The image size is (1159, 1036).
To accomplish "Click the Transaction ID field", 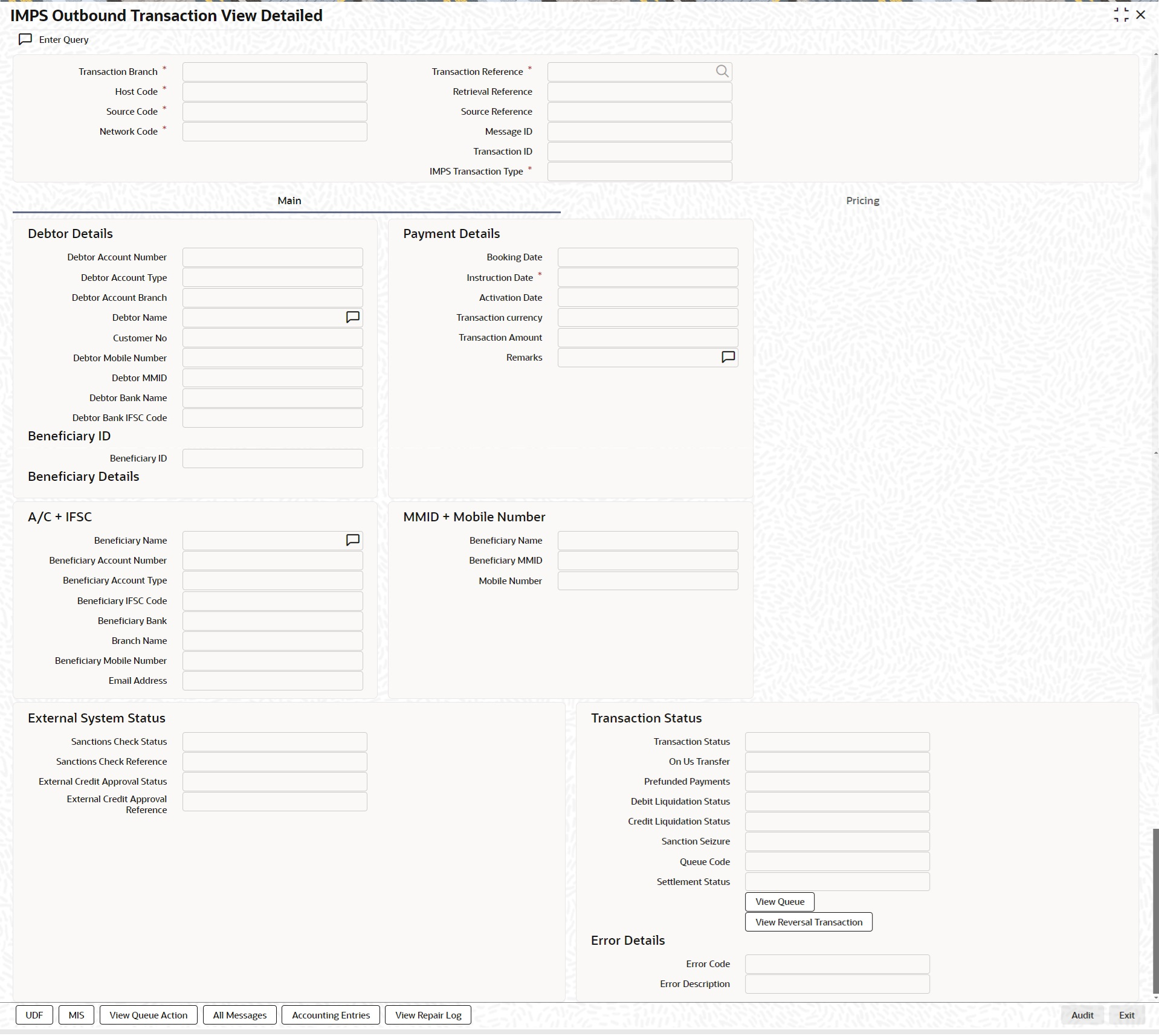I will (640, 152).
